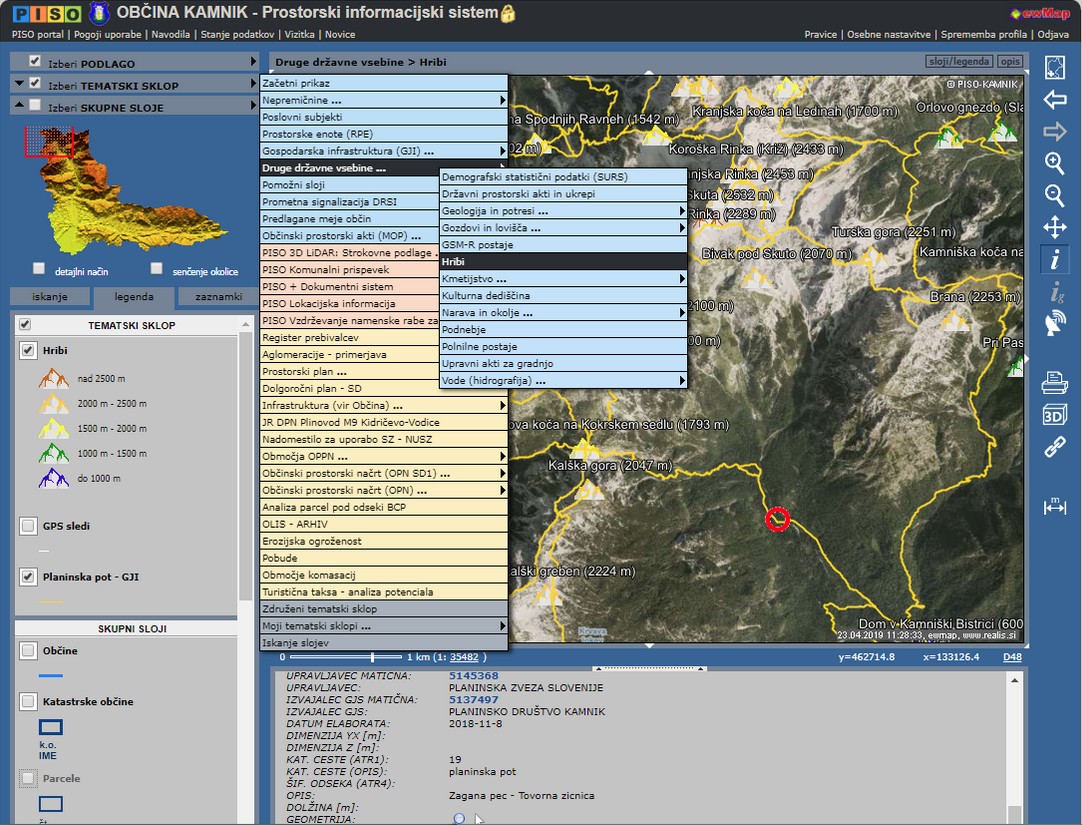Viewport: 1082px width, 825px height.
Task: Show full municipality extent map icon
Action: pos(1054,68)
